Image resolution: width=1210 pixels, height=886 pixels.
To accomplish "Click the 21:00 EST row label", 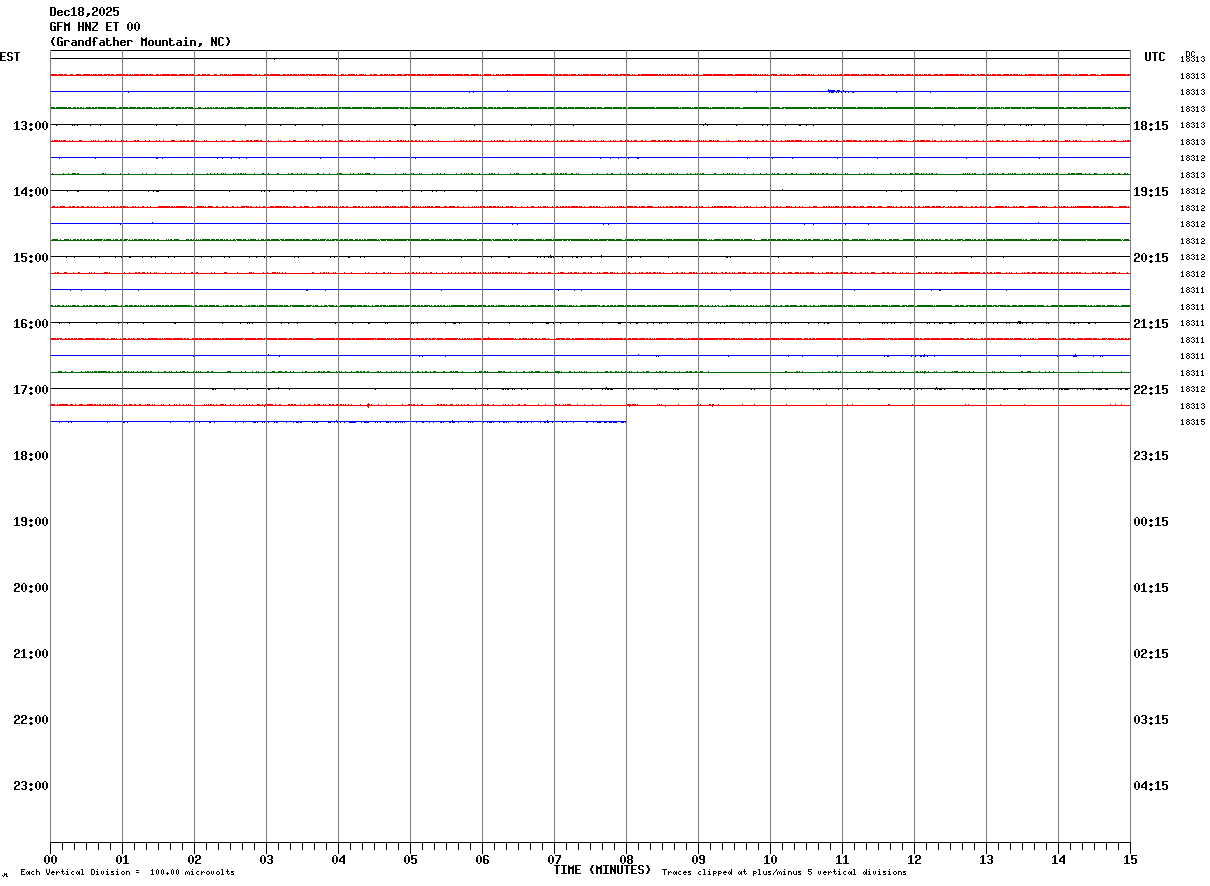I will [x=31, y=653].
